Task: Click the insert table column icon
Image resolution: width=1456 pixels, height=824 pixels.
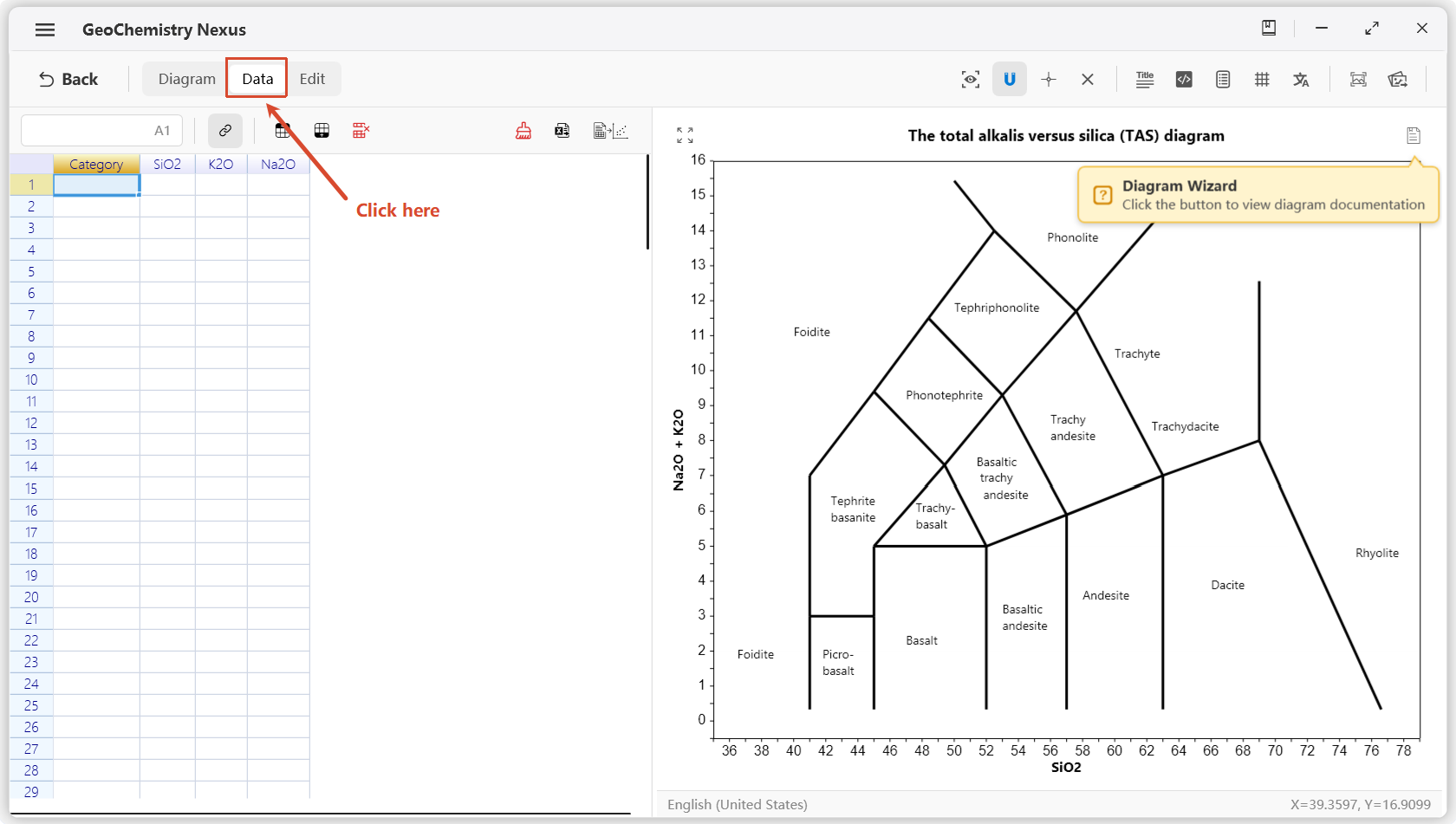Action: point(283,131)
